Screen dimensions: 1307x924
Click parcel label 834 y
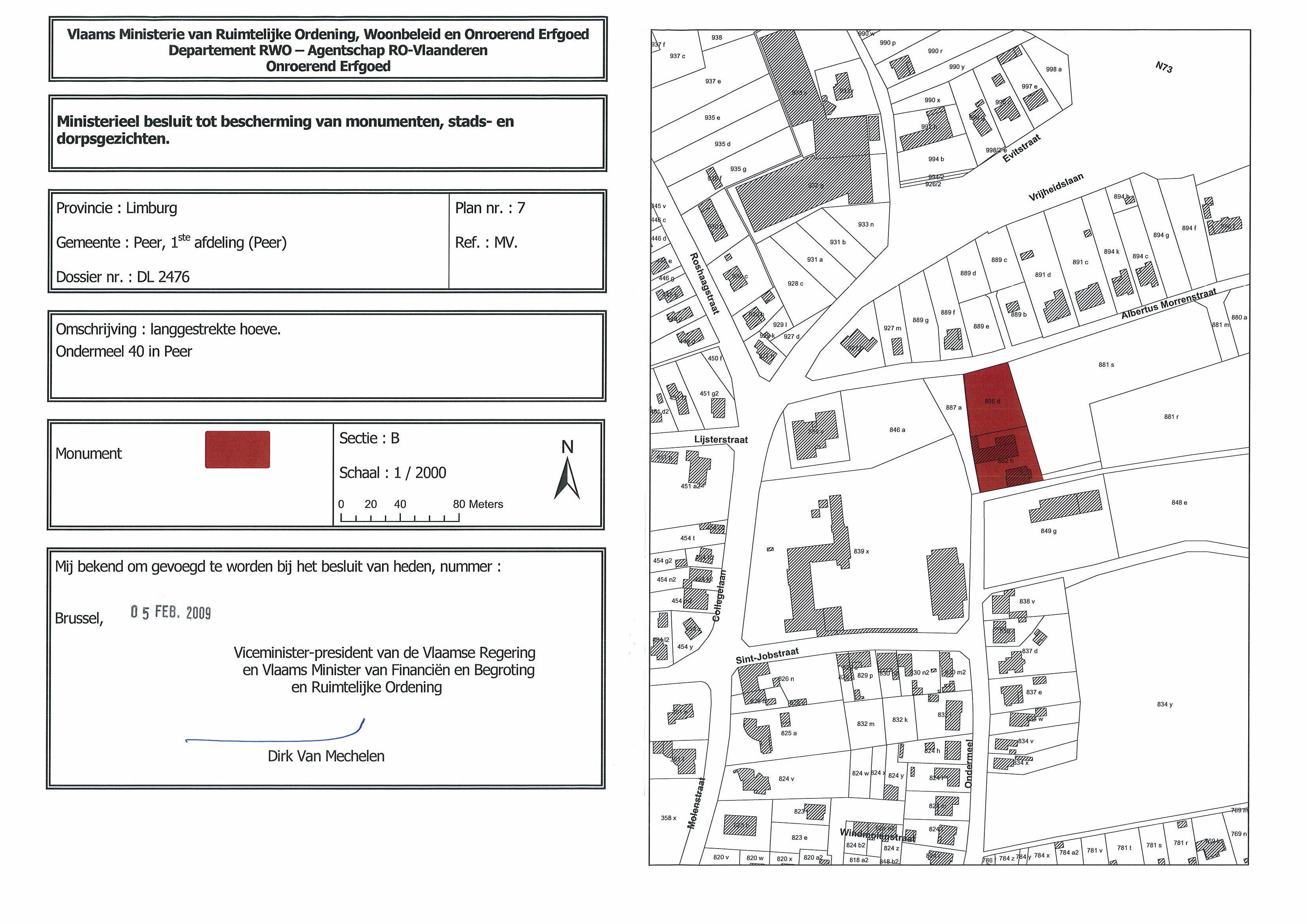click(1165, 704)
